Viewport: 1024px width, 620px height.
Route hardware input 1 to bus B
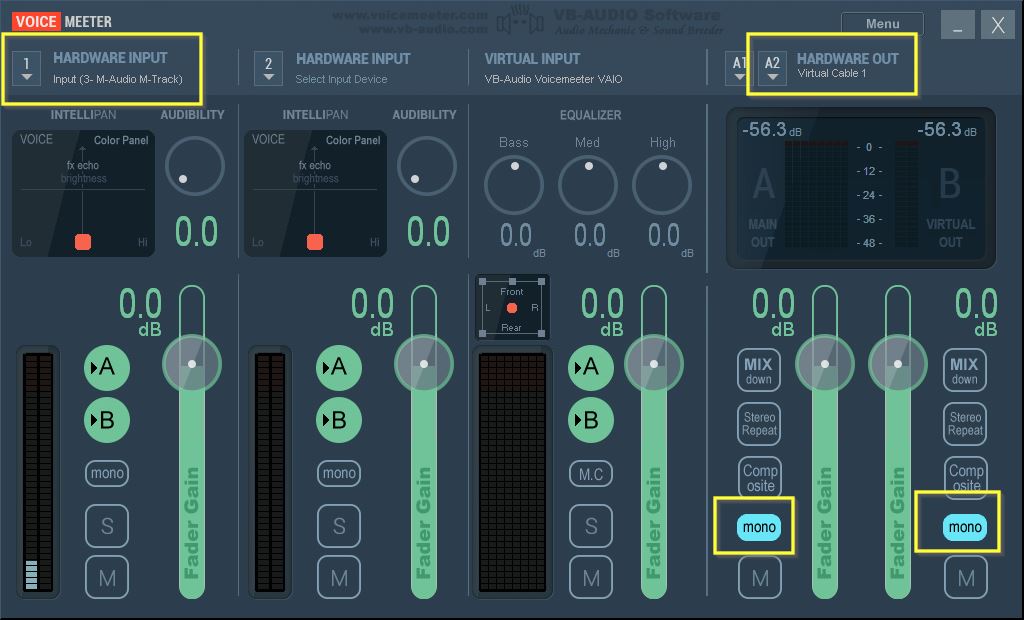pos(106,419)
